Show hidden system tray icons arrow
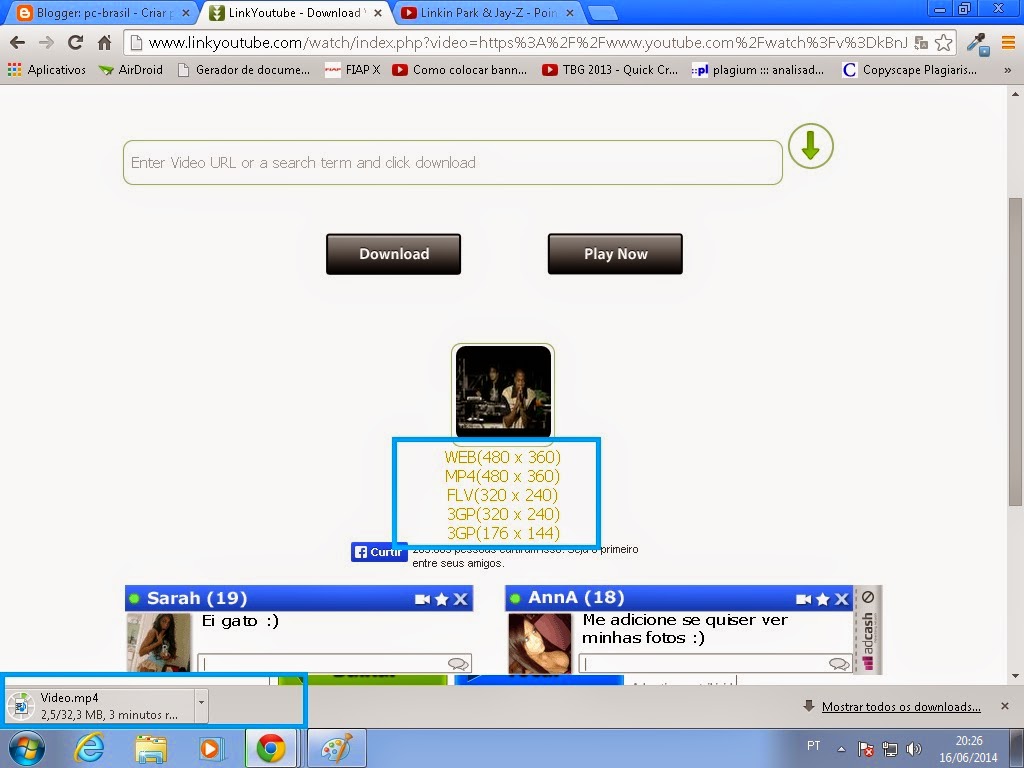This screenshot has height=768, width=1024. (841, 749)
